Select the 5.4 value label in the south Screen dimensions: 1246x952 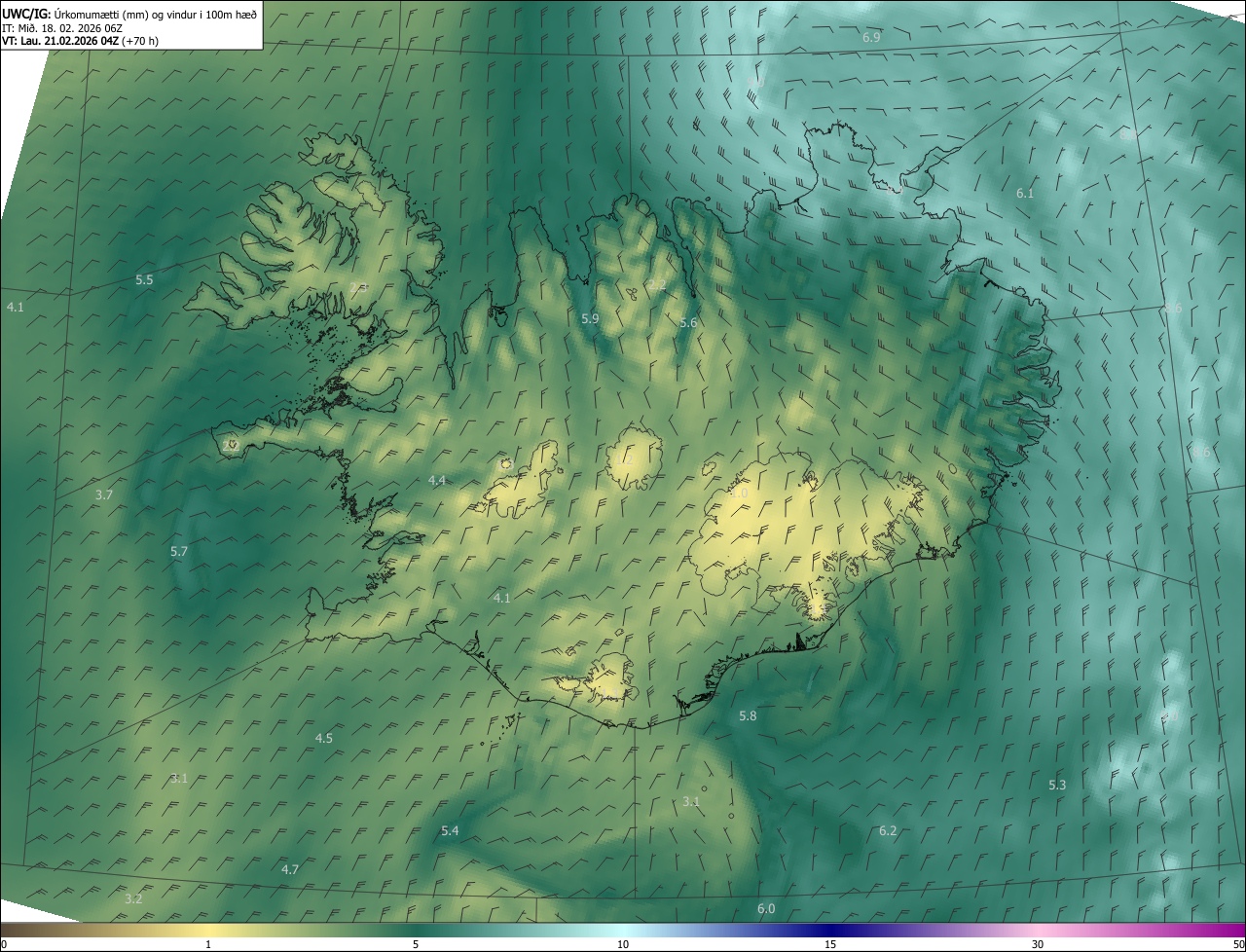450,831
